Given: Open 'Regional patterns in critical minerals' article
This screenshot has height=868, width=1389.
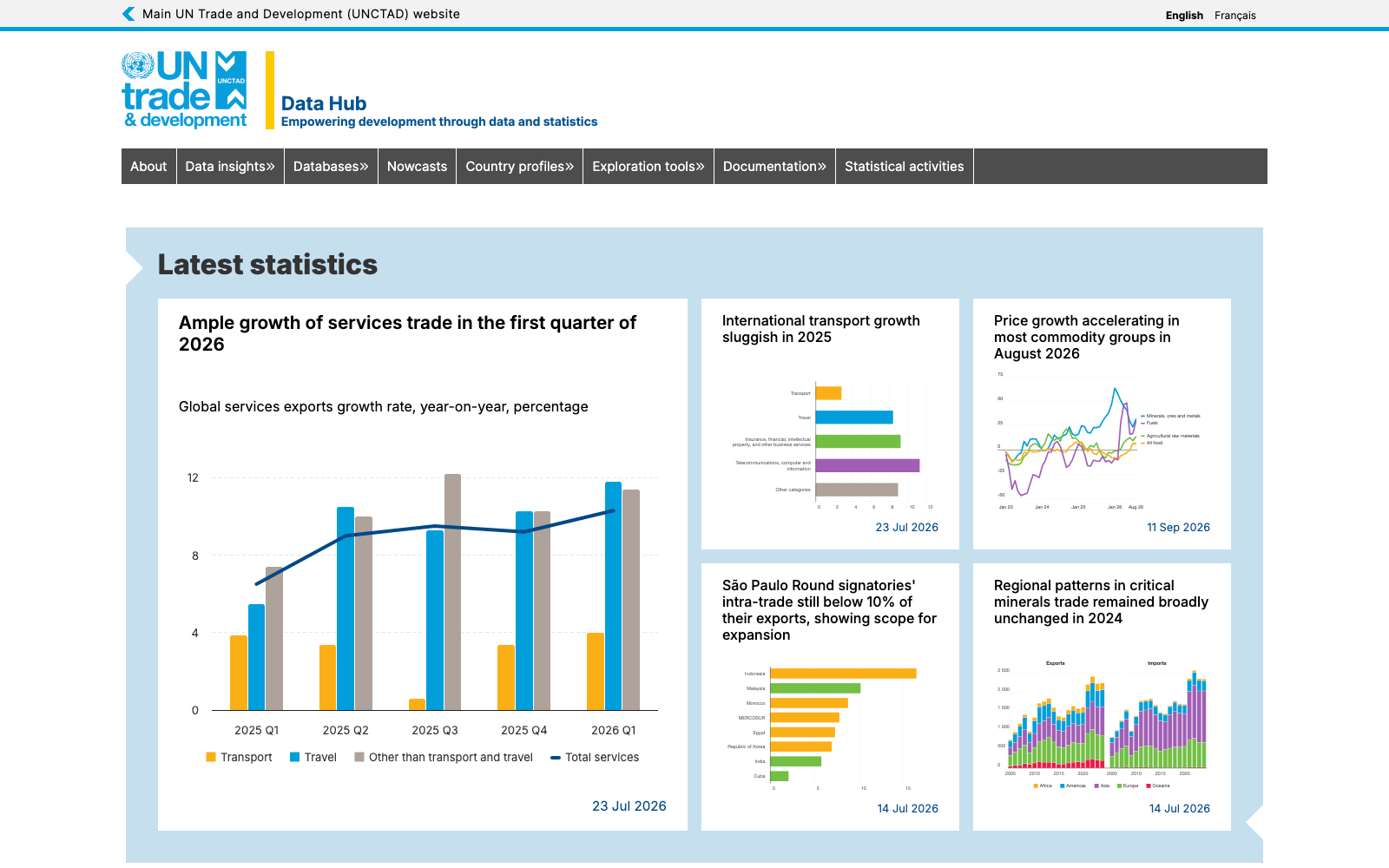Looking at the screenshot, I should point(1101,602).
